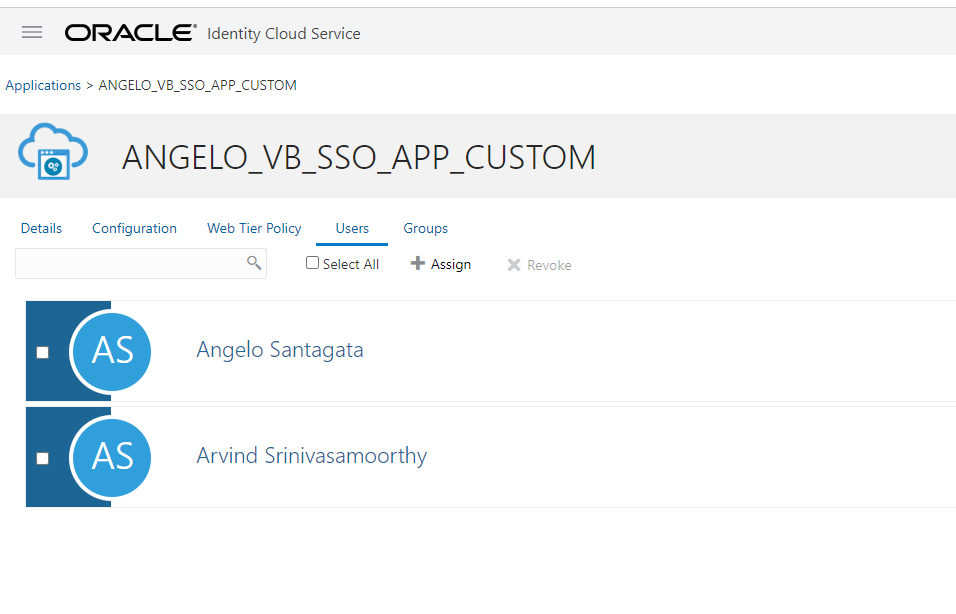Image resolution: width=956 pixels, height=614 pixels.
Task: Click the Users tab
Action: coord(352,228)
